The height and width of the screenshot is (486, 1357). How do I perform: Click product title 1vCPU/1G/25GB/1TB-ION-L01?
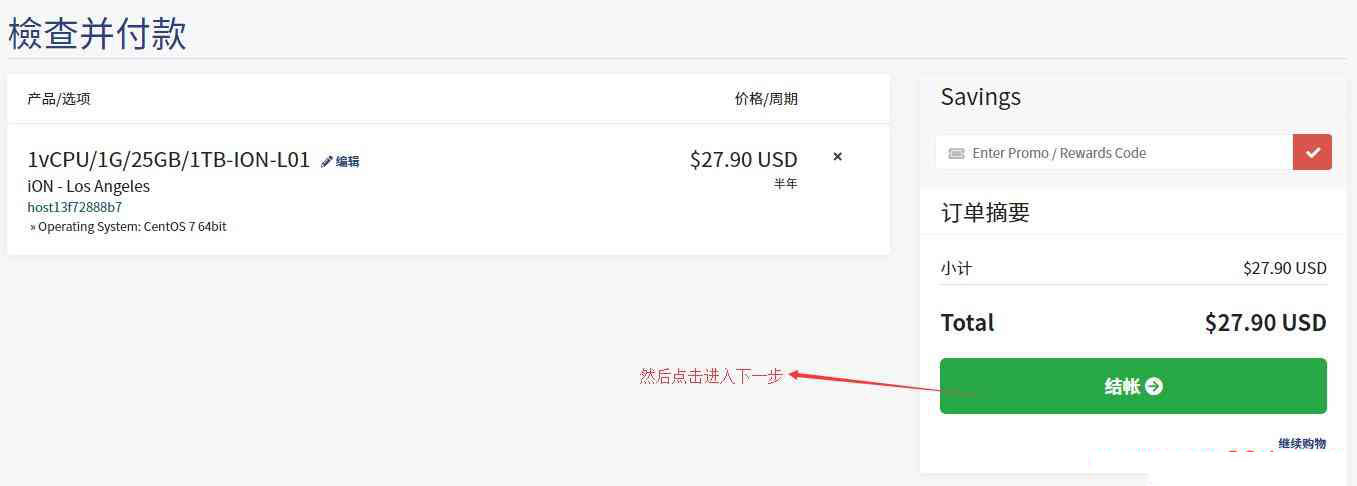click(x=169, y=159)
